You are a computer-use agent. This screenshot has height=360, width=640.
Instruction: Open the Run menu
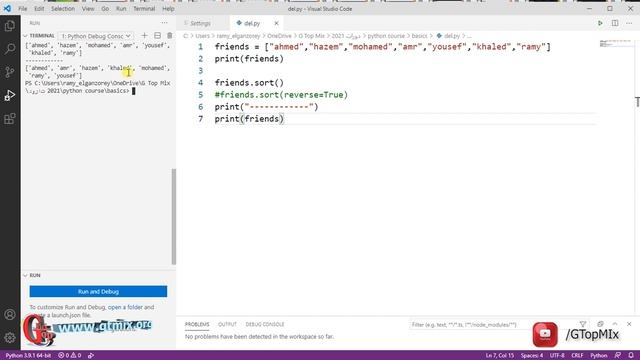coord(121,9)
